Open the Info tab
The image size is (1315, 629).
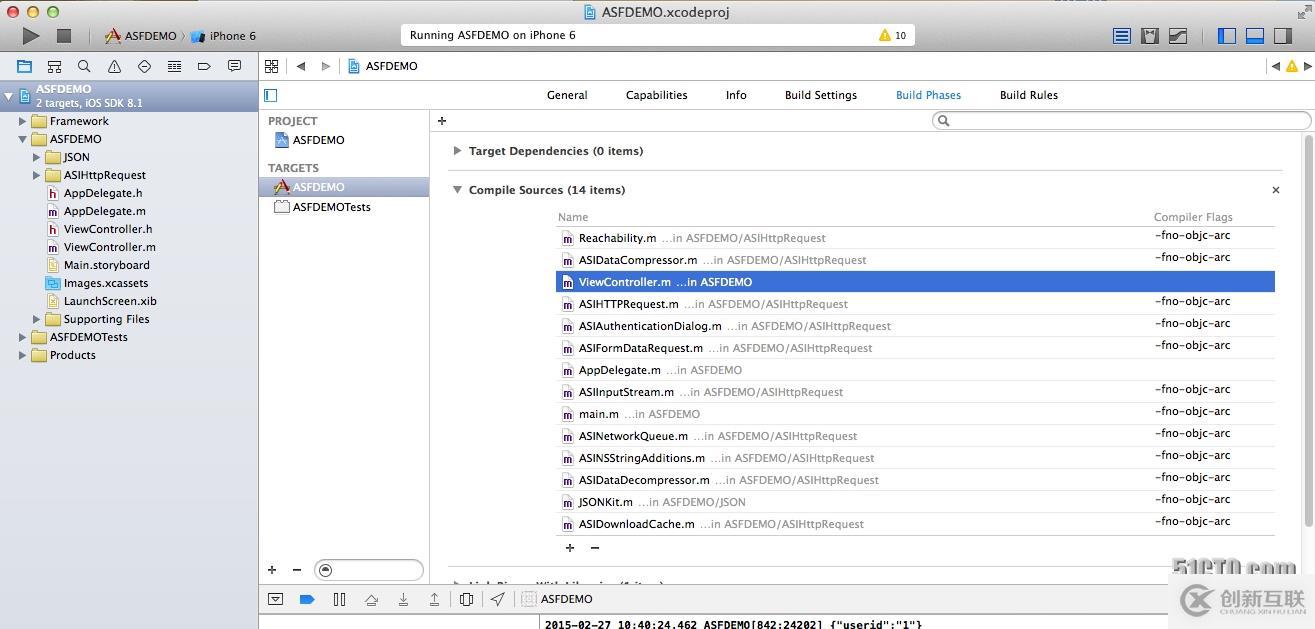click(x=736, y=95)
